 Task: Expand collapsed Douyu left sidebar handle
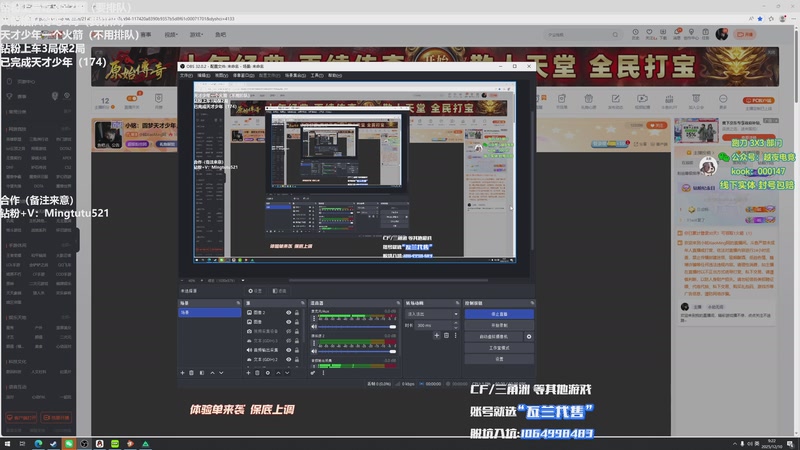coord(78,239)
